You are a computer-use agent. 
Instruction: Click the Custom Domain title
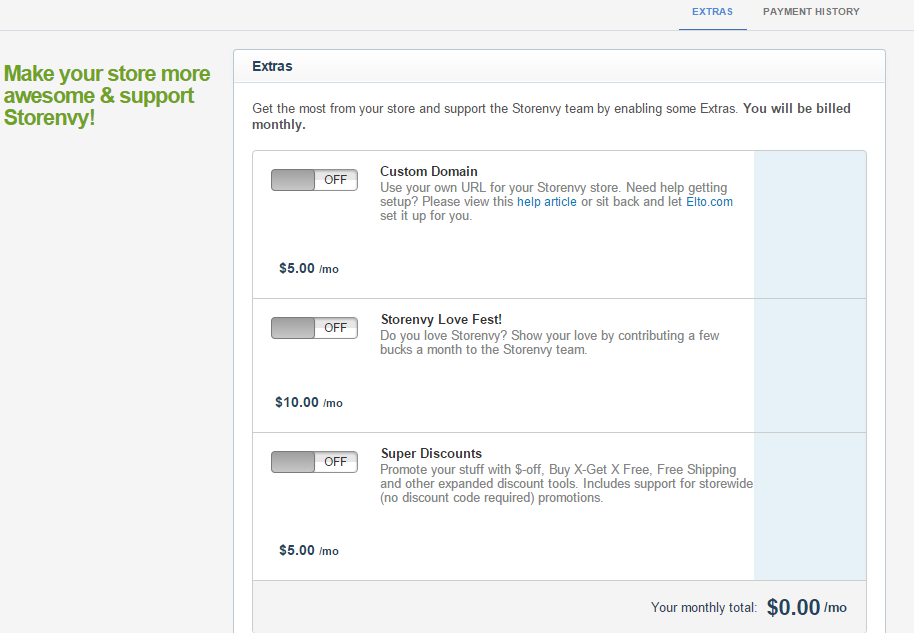click(x=429, y=172)
